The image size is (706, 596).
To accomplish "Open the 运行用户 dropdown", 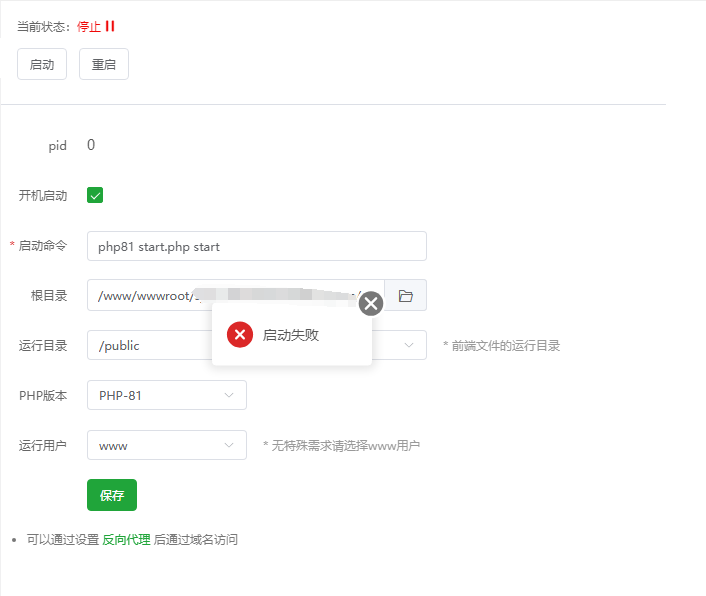I will [167, 445].
